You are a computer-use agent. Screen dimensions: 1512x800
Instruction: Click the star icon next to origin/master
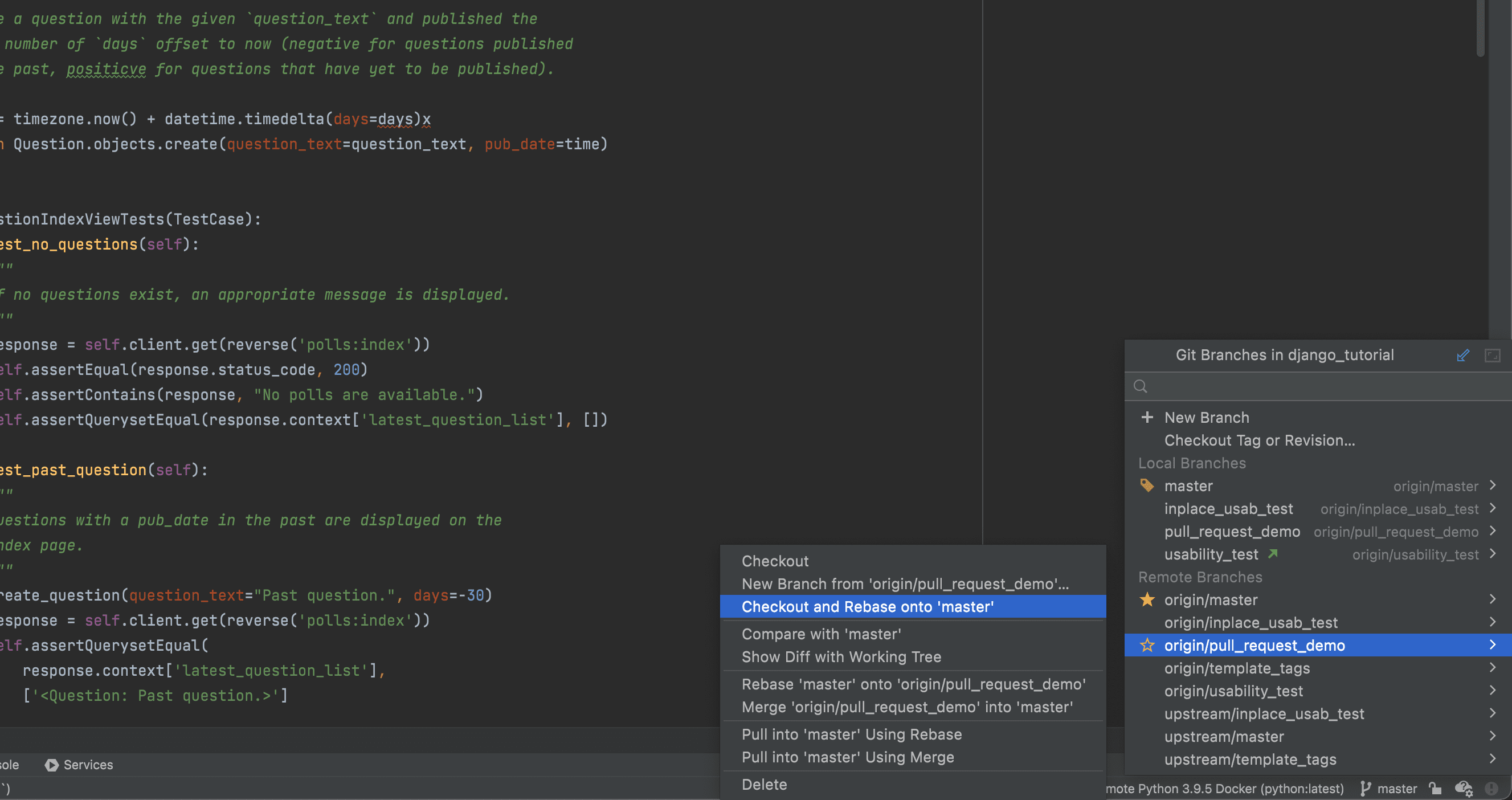tap(1147, 599)
